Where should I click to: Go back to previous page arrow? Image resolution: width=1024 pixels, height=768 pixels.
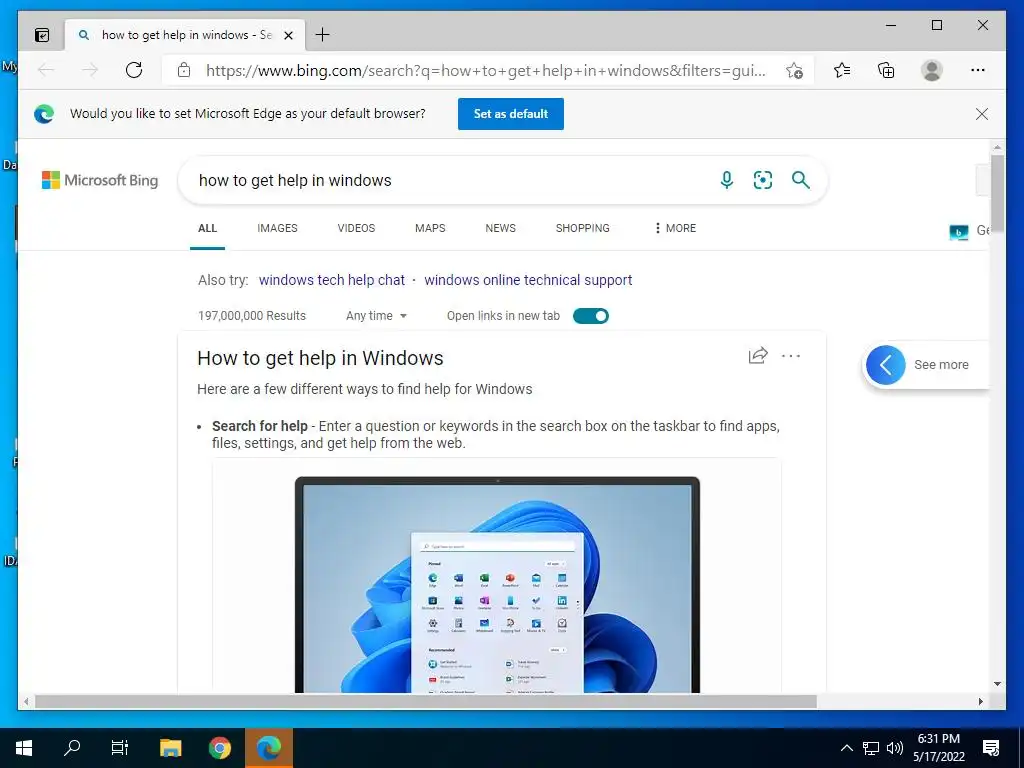(46, 70)
